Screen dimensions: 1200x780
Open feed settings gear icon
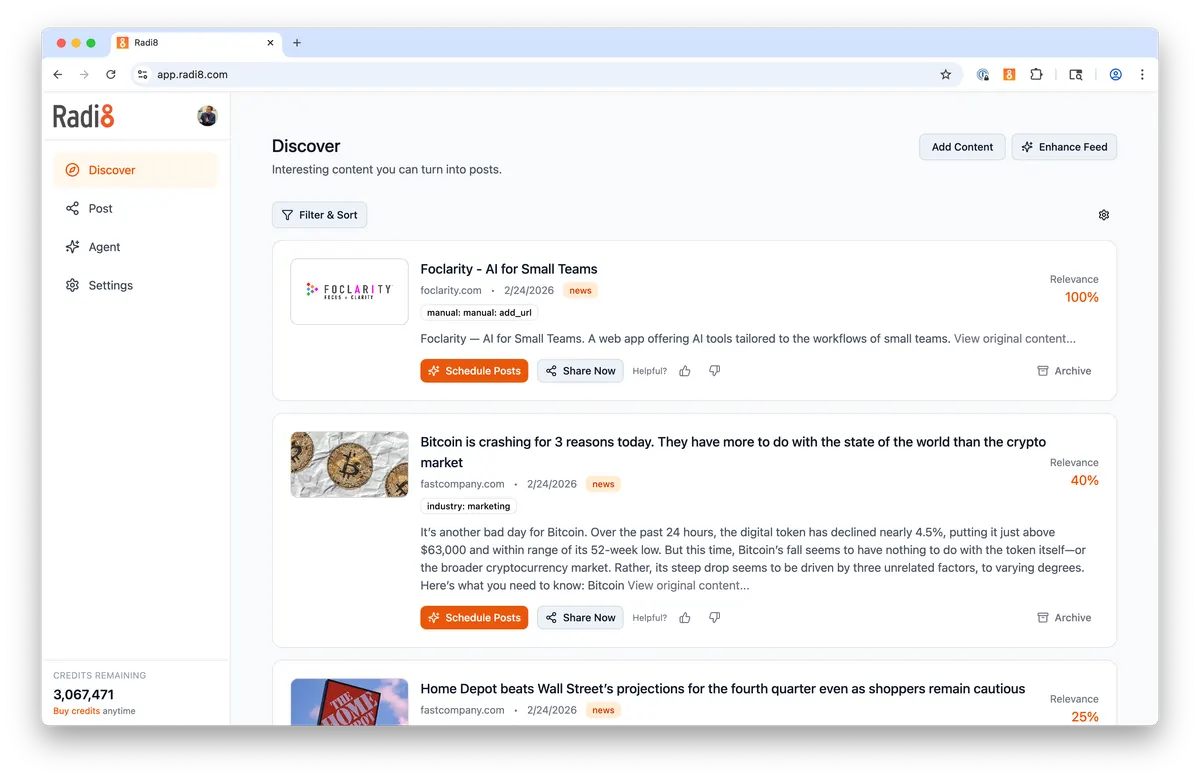point(1104,215)
